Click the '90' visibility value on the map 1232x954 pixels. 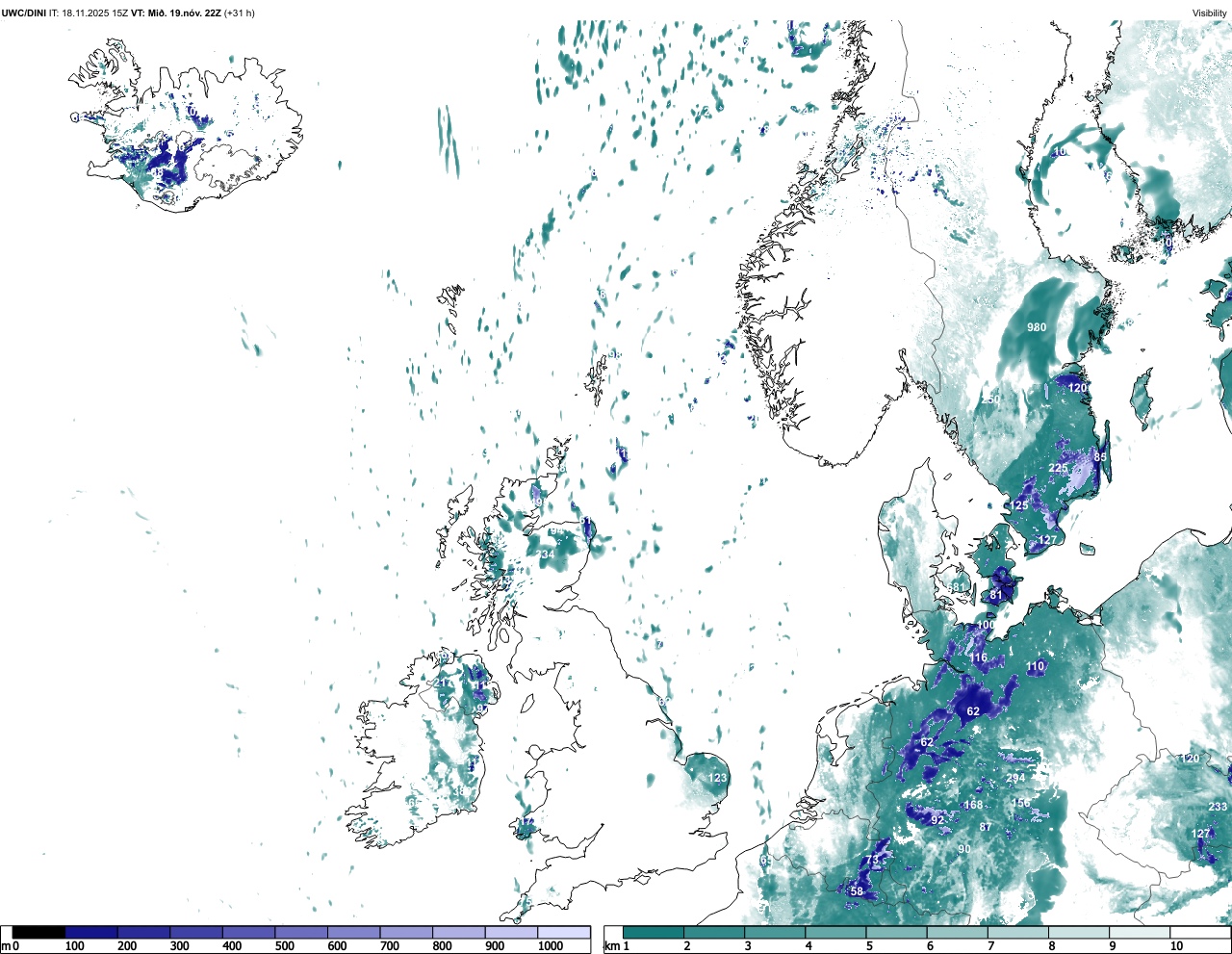pyautogui.click(x=964, y=849)
